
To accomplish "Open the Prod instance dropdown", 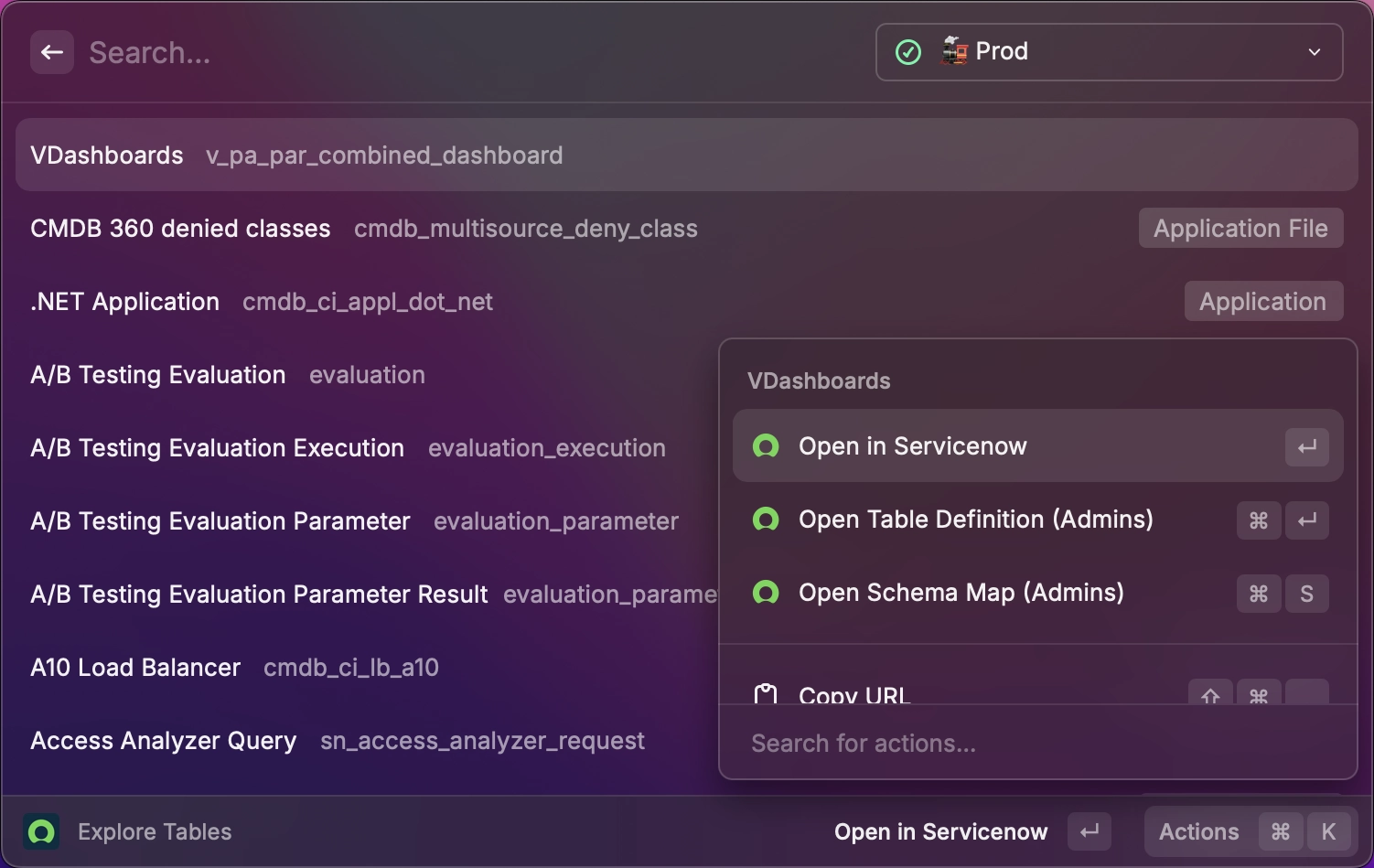I will pos(1315,52).
